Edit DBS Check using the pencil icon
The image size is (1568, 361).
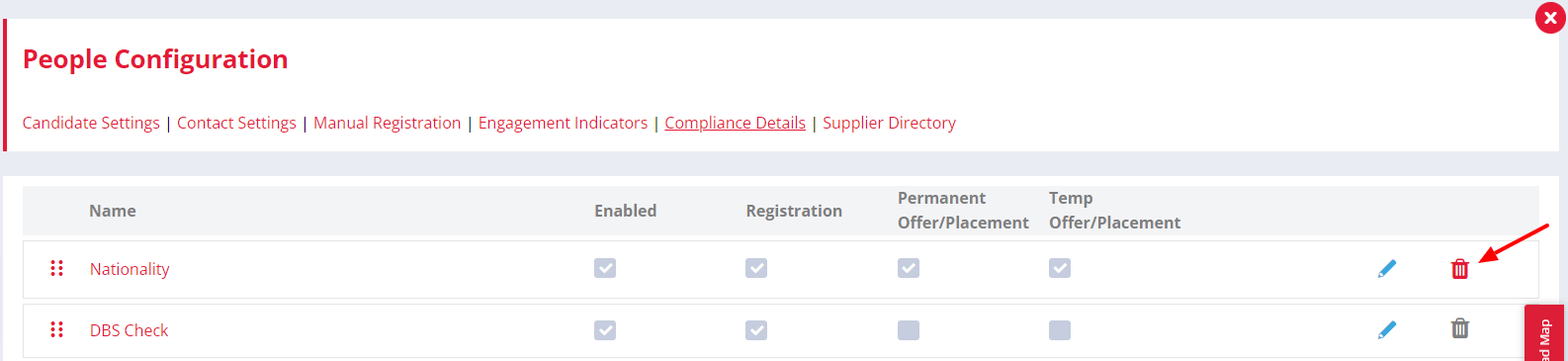click(1387, 329)
